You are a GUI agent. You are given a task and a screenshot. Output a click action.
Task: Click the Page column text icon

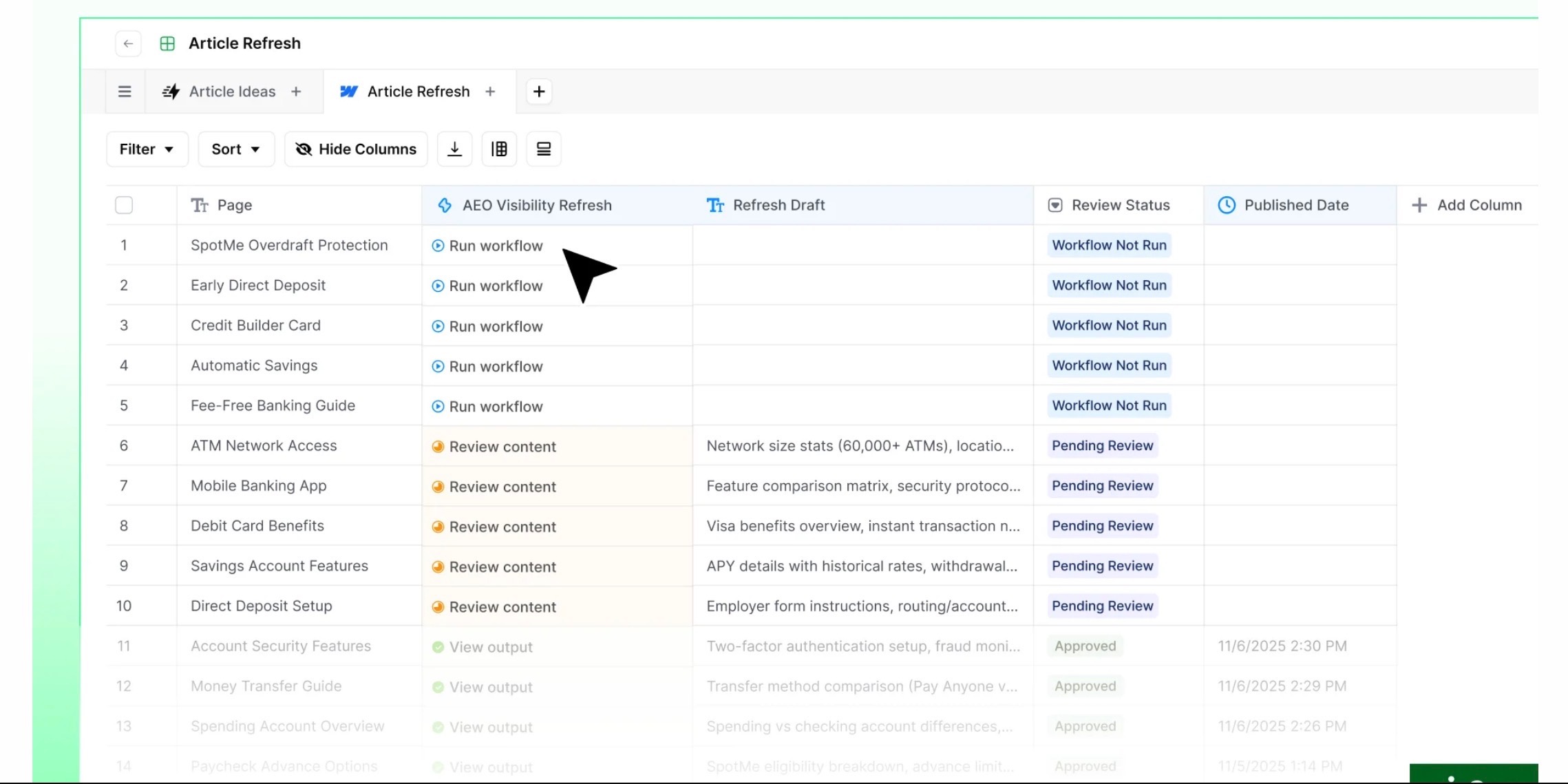pos(200,205)
